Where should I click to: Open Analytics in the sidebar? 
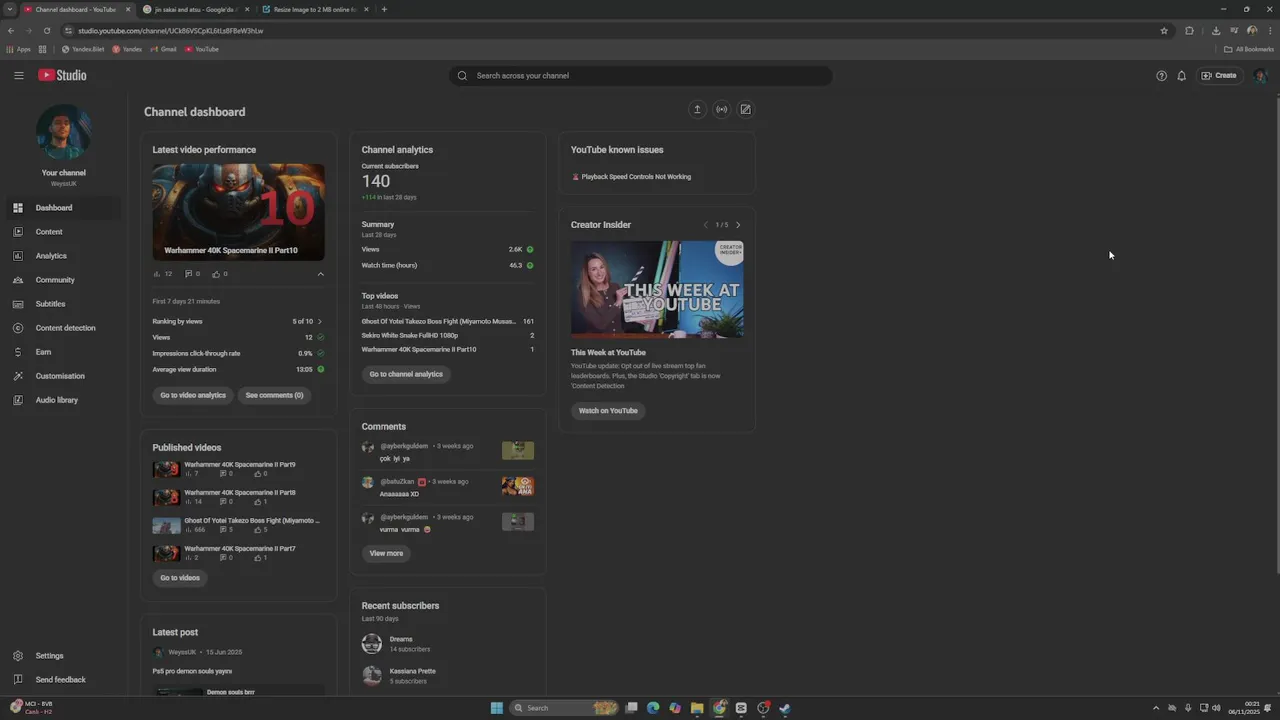point(62,256)
